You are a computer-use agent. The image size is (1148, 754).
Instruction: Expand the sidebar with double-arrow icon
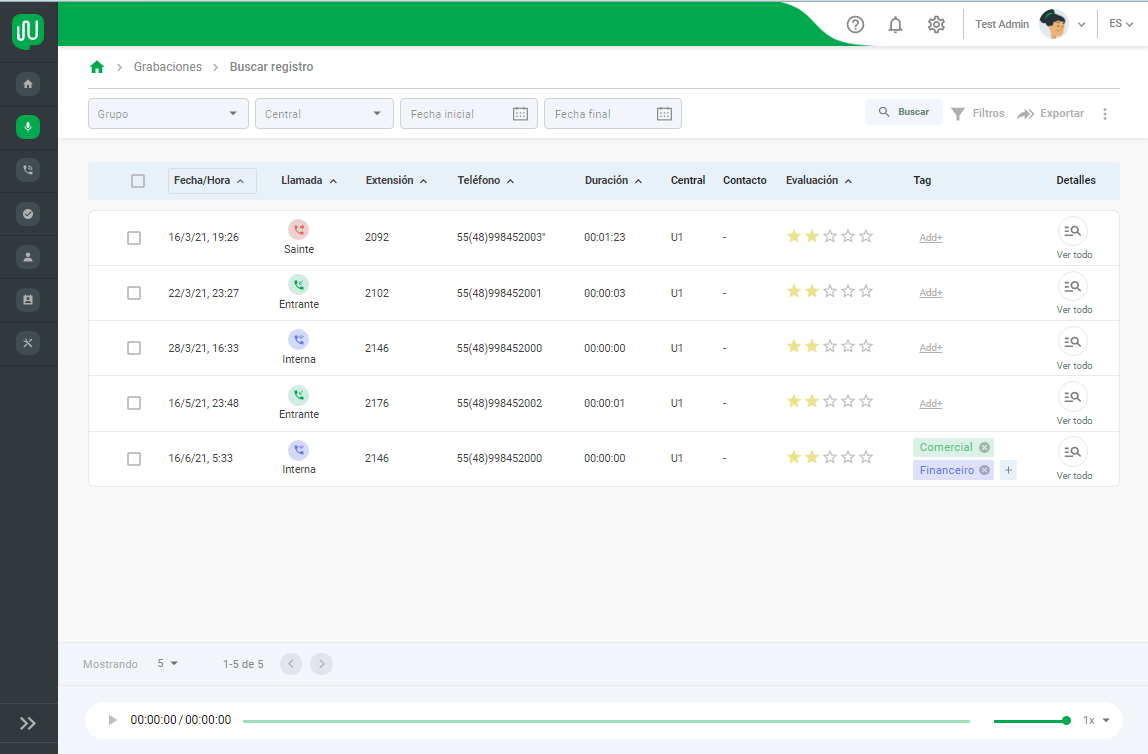[x=28, y=723]
